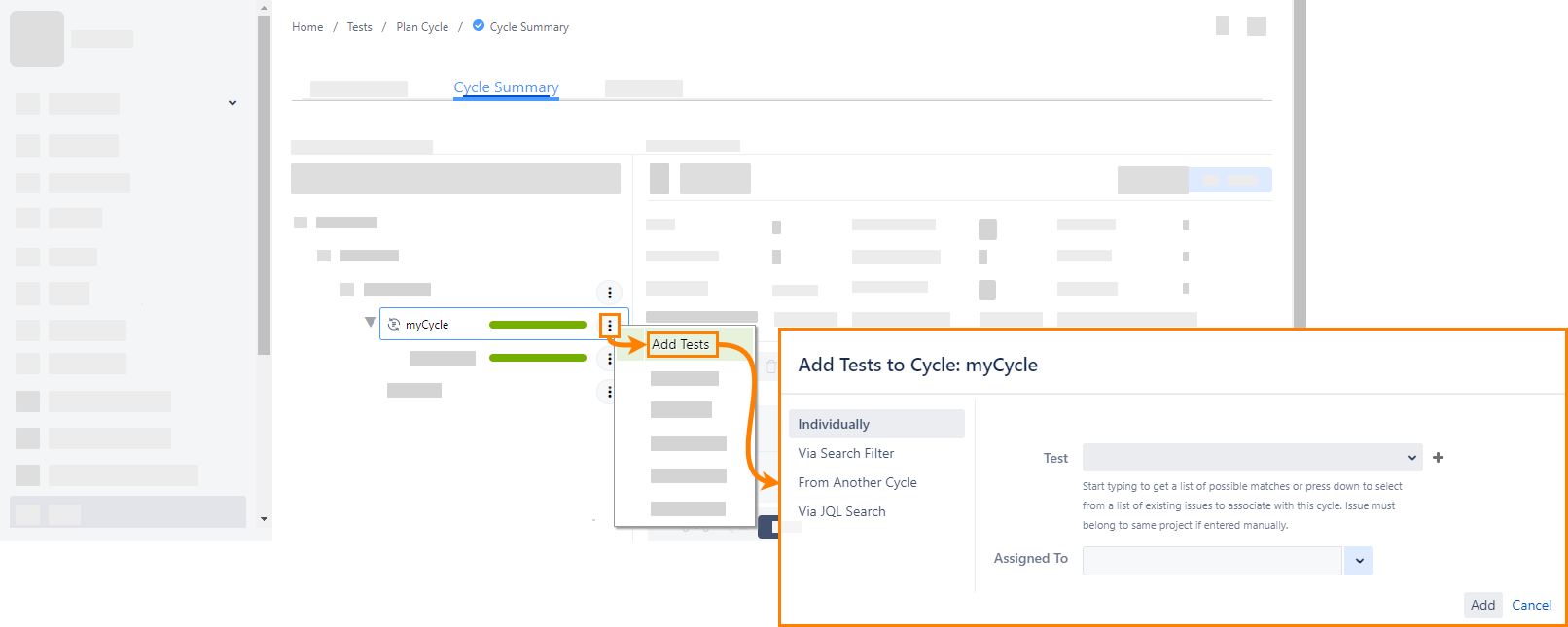Click the 'Add Tests to Cycle: myCycle' heading
The image size is (1568, 627).
tap(918, 366)
